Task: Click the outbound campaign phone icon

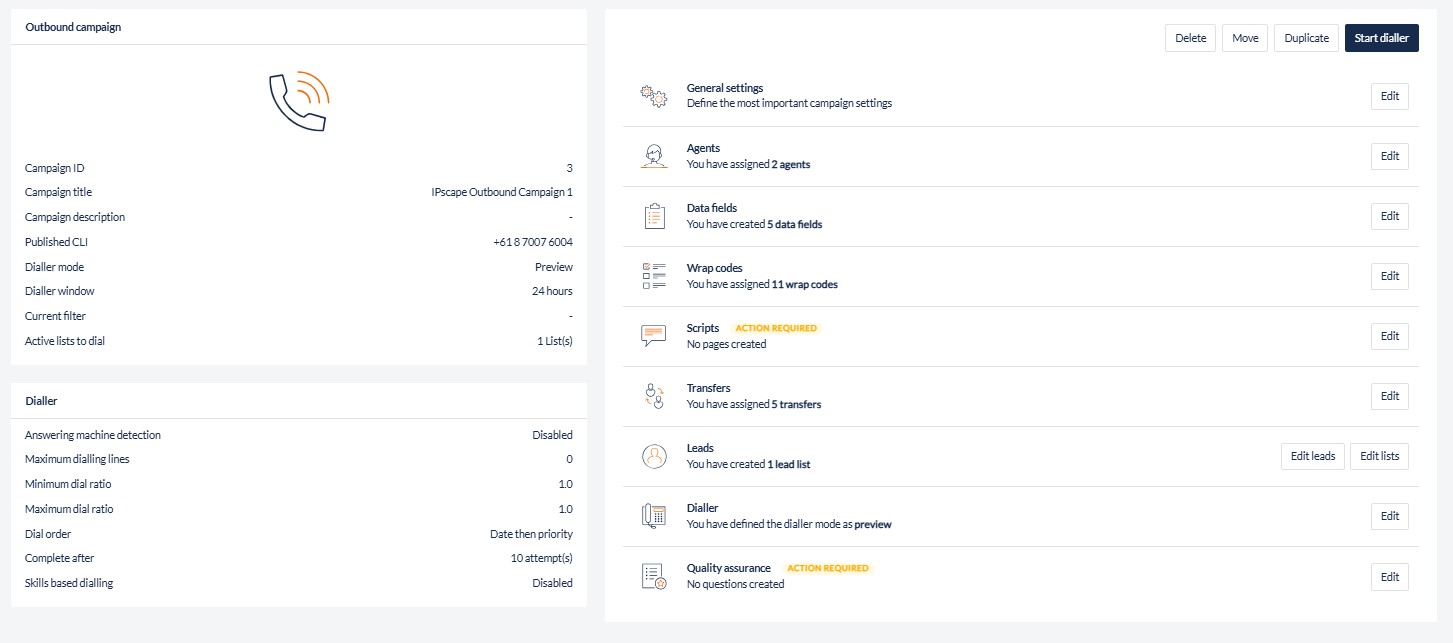Action: point(299,101)
